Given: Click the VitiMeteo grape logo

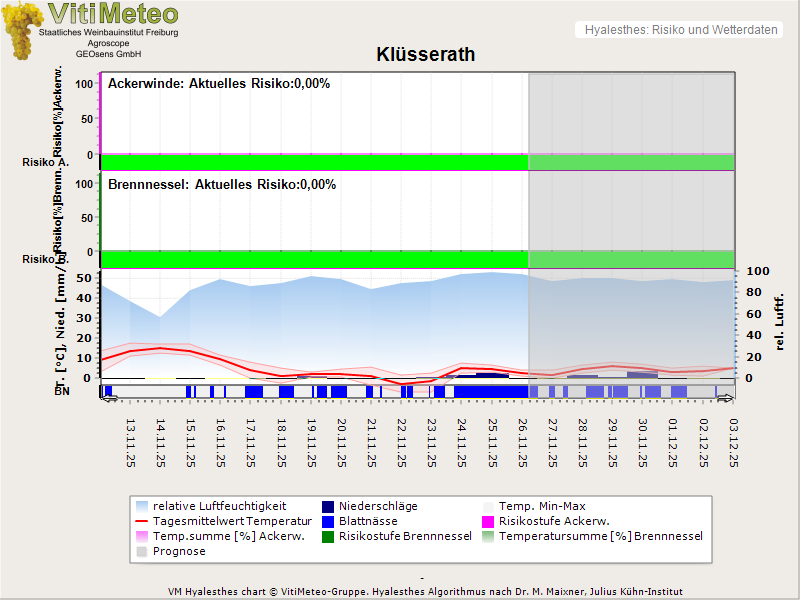Looking at the screenshot, I should pyautogui.click(x=22, y=30).
